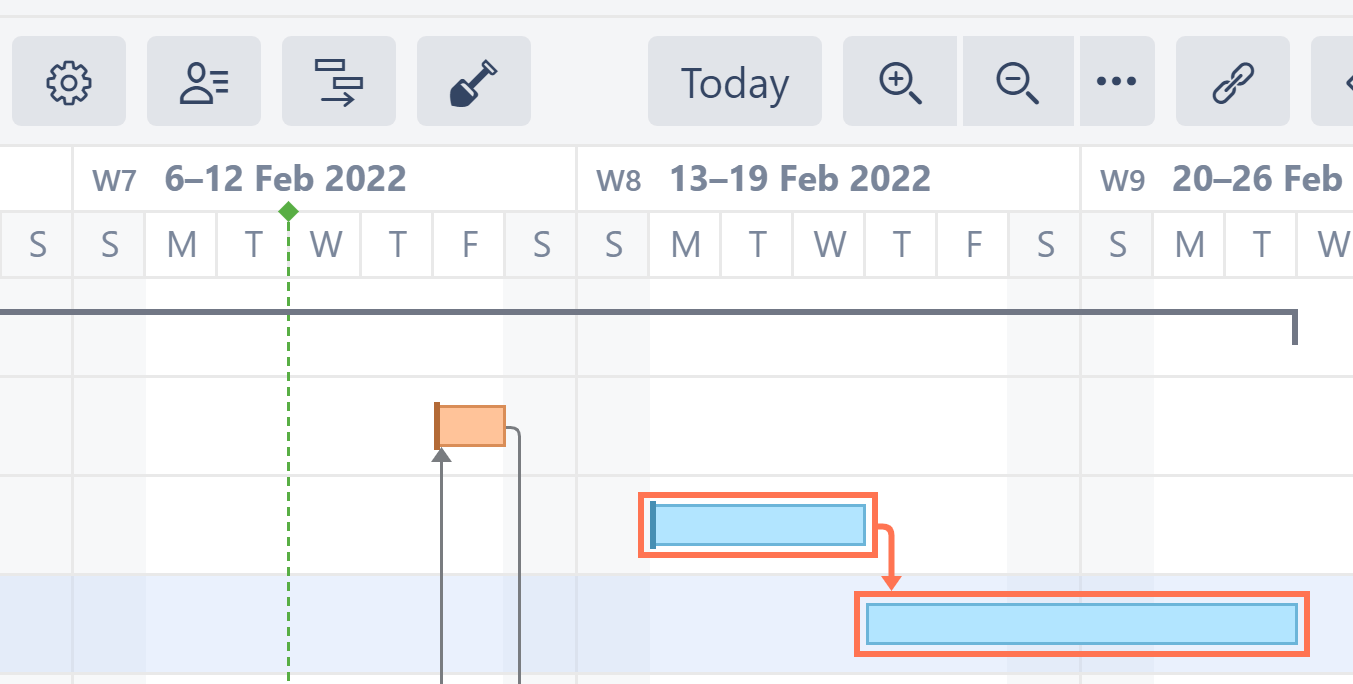This screenshot has height=684, width=1353.
Task: Click the chain link dependencies icon
Action: (x=1233, y=82)
